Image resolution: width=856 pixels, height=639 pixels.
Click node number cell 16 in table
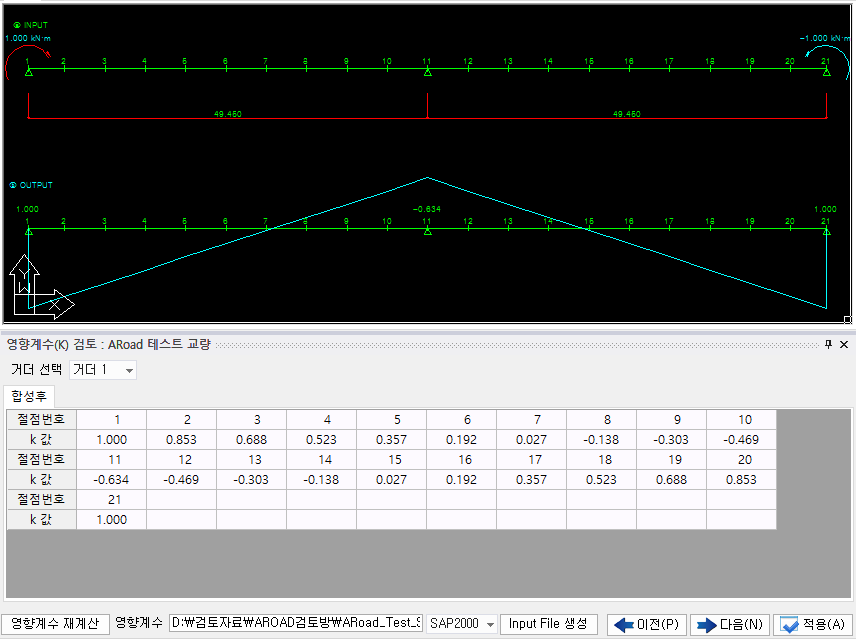(461, 459)
